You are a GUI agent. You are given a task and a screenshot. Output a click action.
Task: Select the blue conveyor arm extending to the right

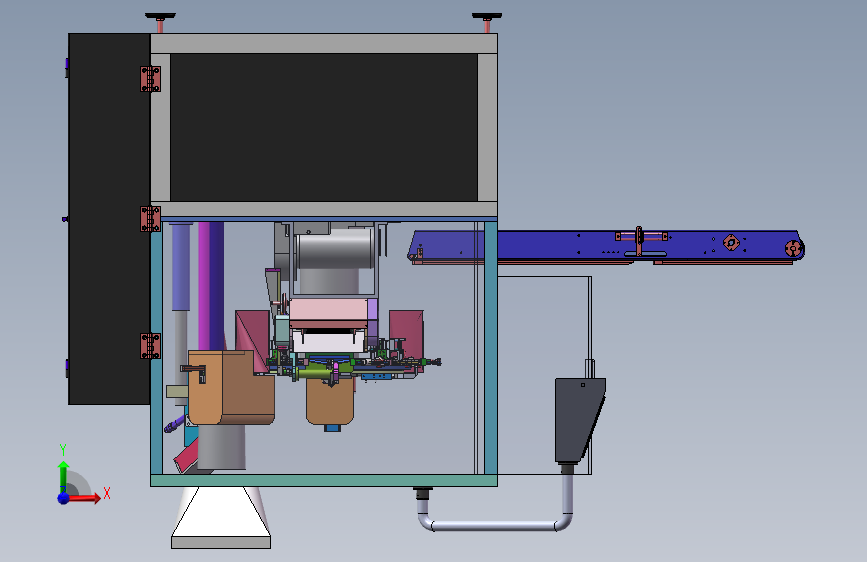(605, 246)
